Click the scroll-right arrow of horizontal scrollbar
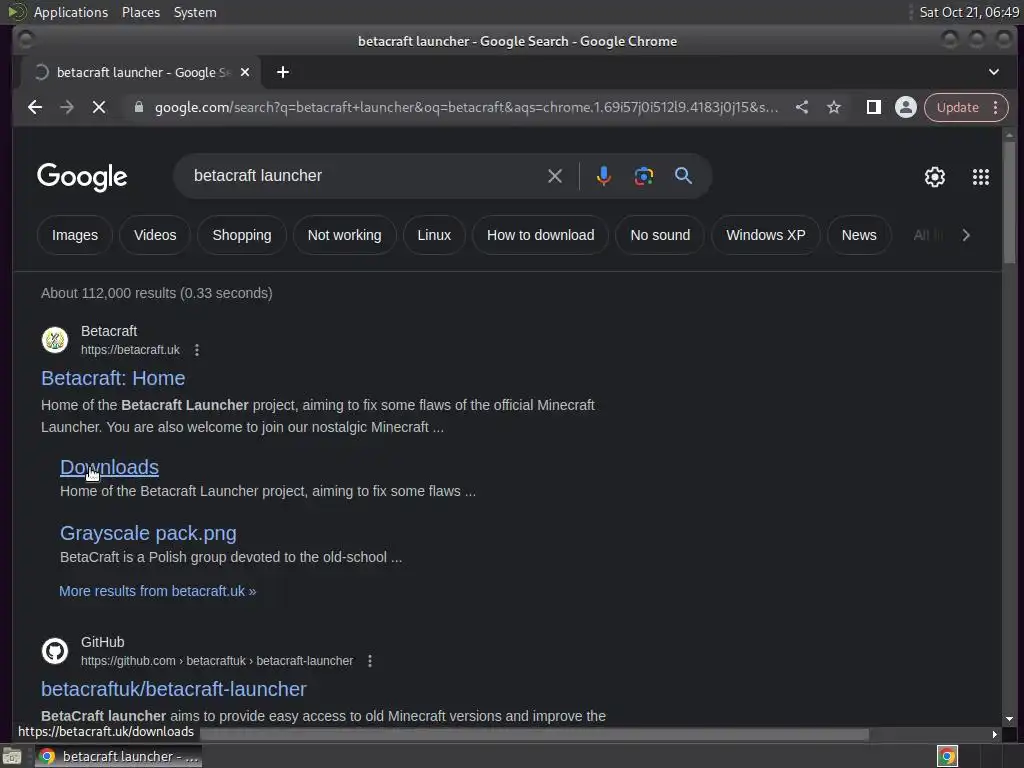This screenshot has height=768, width=1024. point(995,735)
